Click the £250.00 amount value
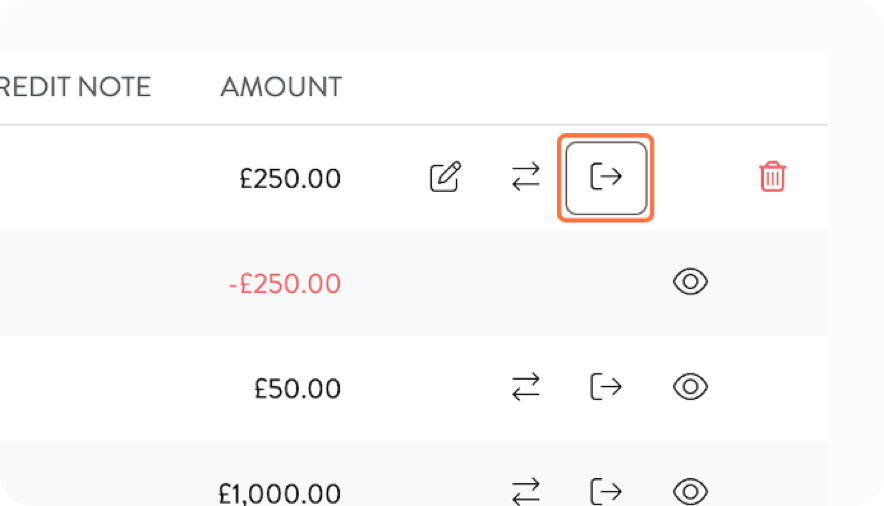This screenshot has height=506, width=884. pos(290,179)
